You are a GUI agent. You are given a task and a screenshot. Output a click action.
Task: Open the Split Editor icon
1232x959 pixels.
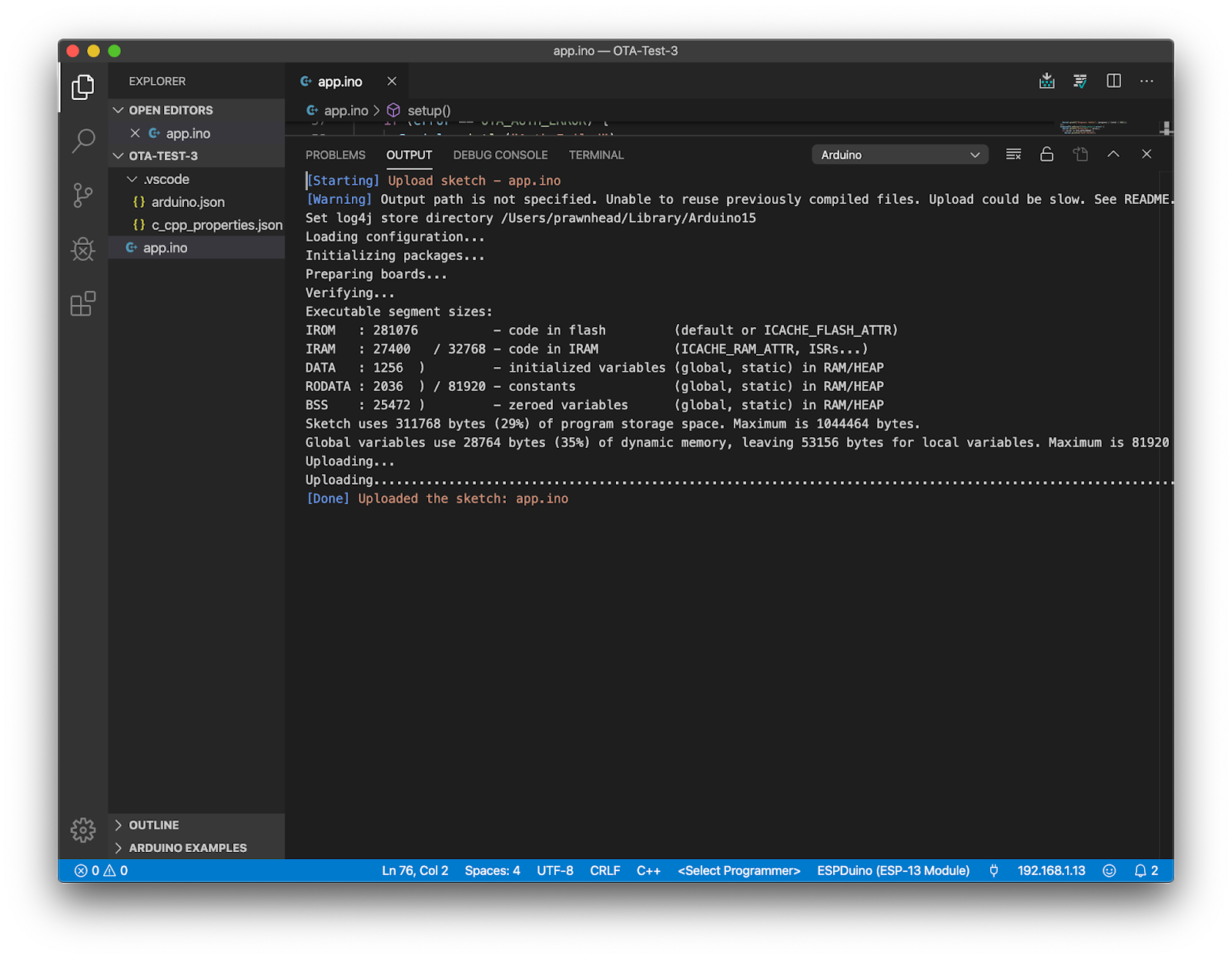tap(1113, 81)
